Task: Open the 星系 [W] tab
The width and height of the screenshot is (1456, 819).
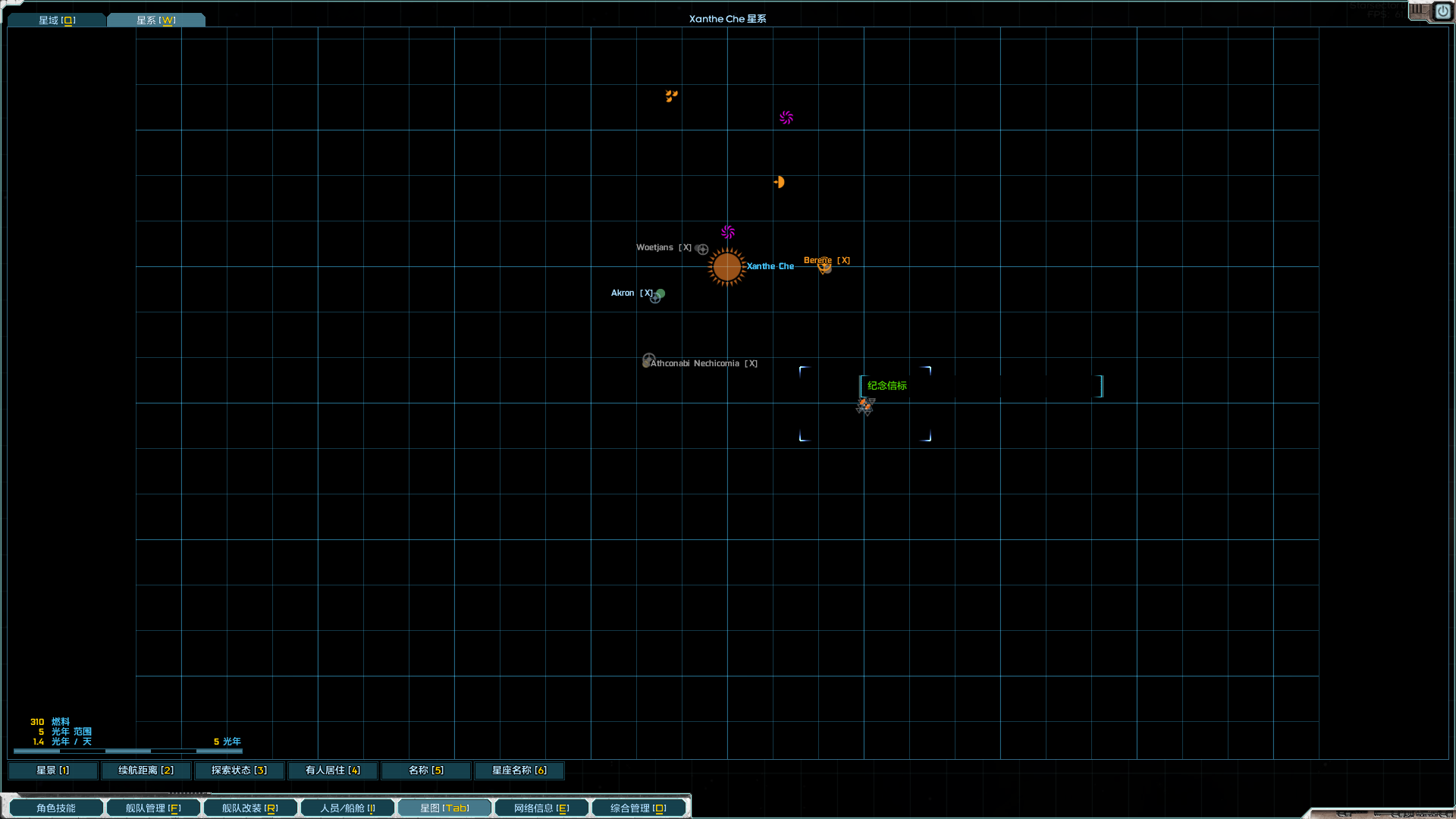Action: pos(156,20)
